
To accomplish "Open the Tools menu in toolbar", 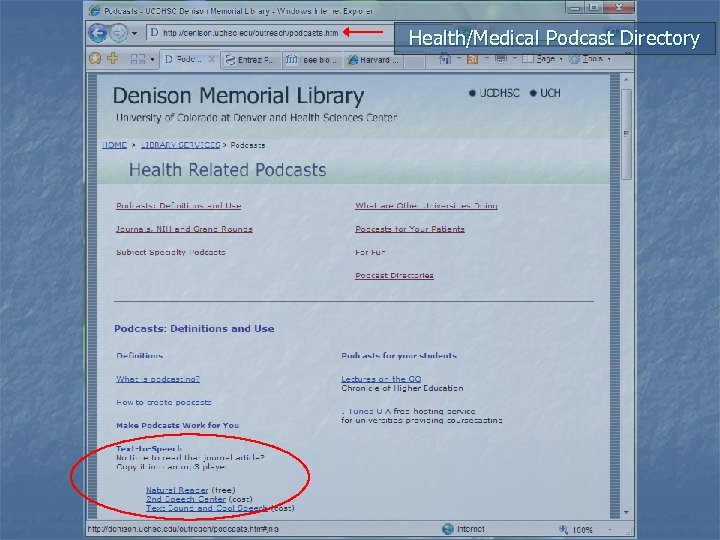I will [x=588, y=59].
